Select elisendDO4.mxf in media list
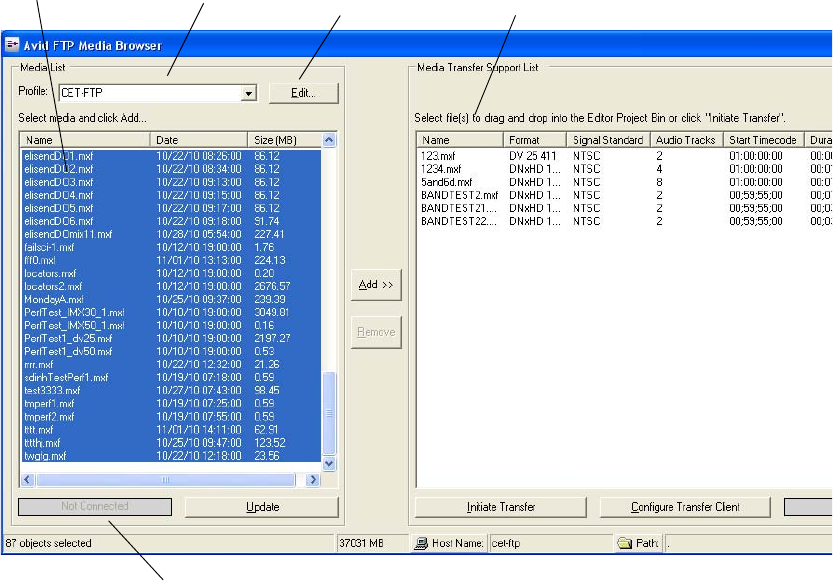Viewport: 833px width, 581px height. (x=171, y=195)
